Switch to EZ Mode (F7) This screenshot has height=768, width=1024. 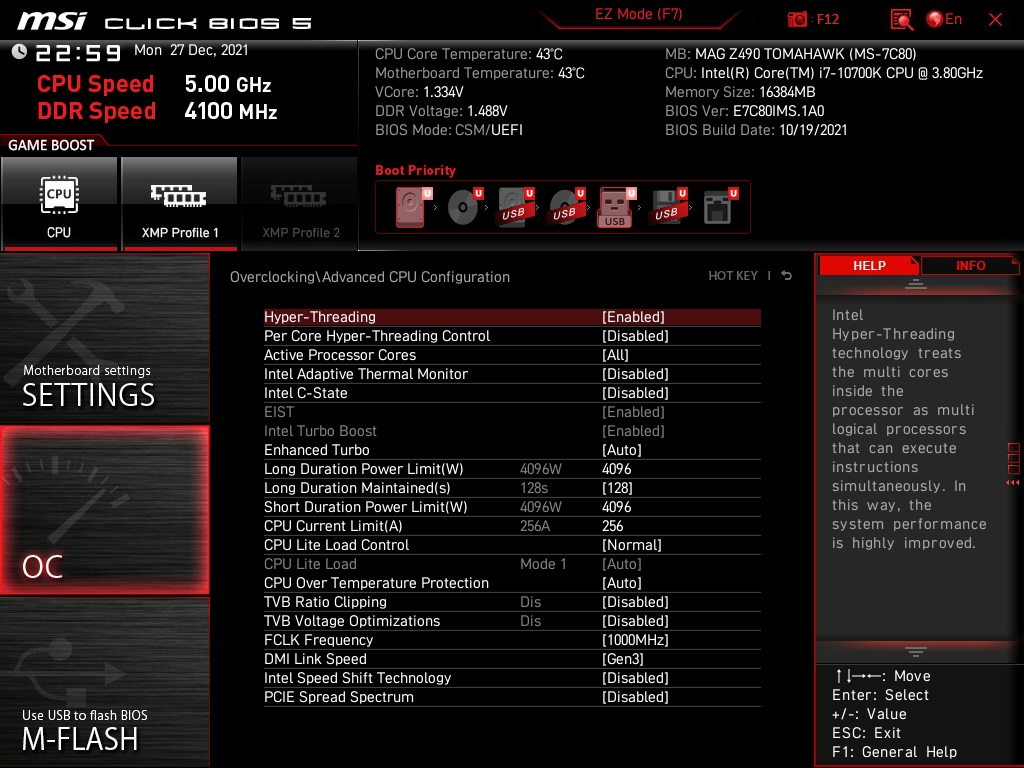(638, 14)
